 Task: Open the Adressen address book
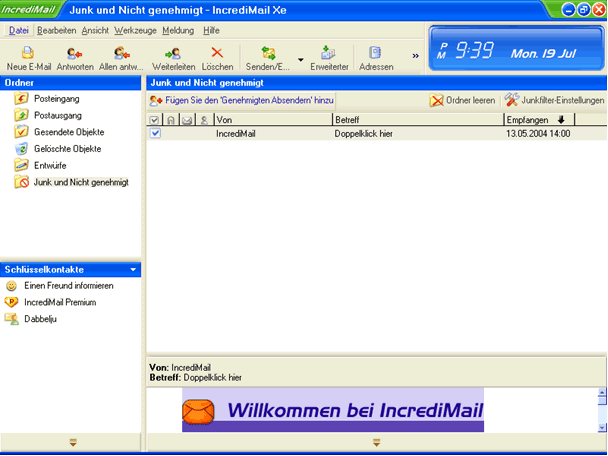tap(376, 58)
